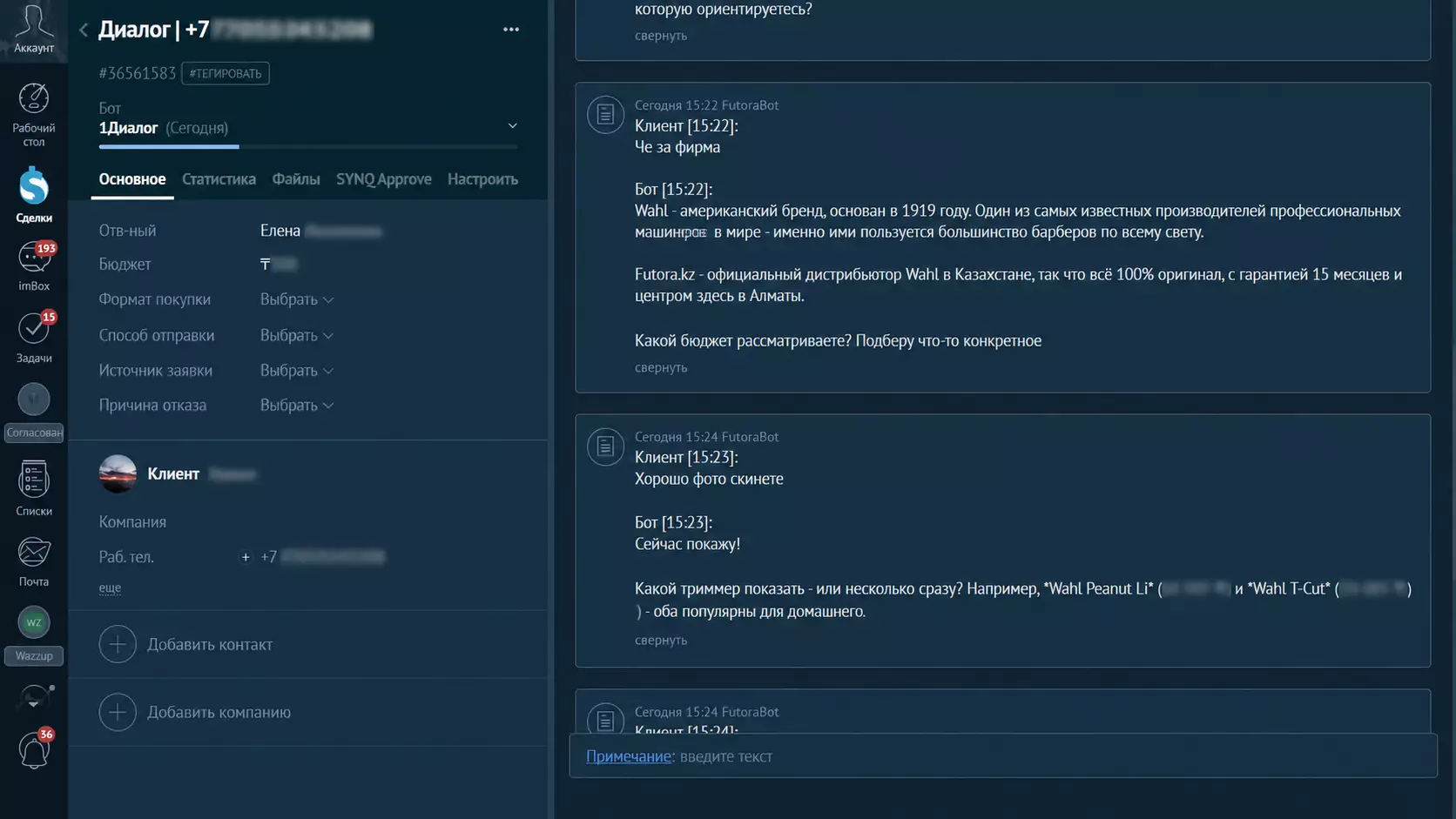Click the 1Диалог stage name
This screenshot has height=819, width=1456.
click(x=128, y=128)
